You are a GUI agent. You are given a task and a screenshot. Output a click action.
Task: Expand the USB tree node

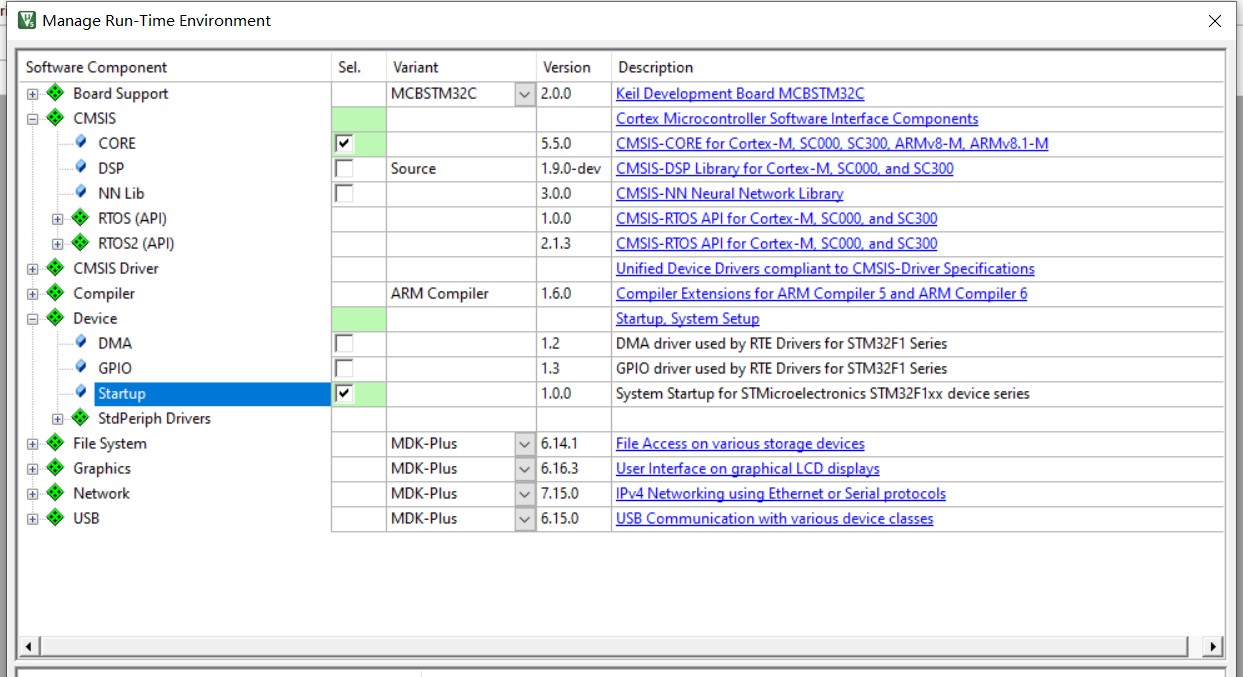(33, 519)
